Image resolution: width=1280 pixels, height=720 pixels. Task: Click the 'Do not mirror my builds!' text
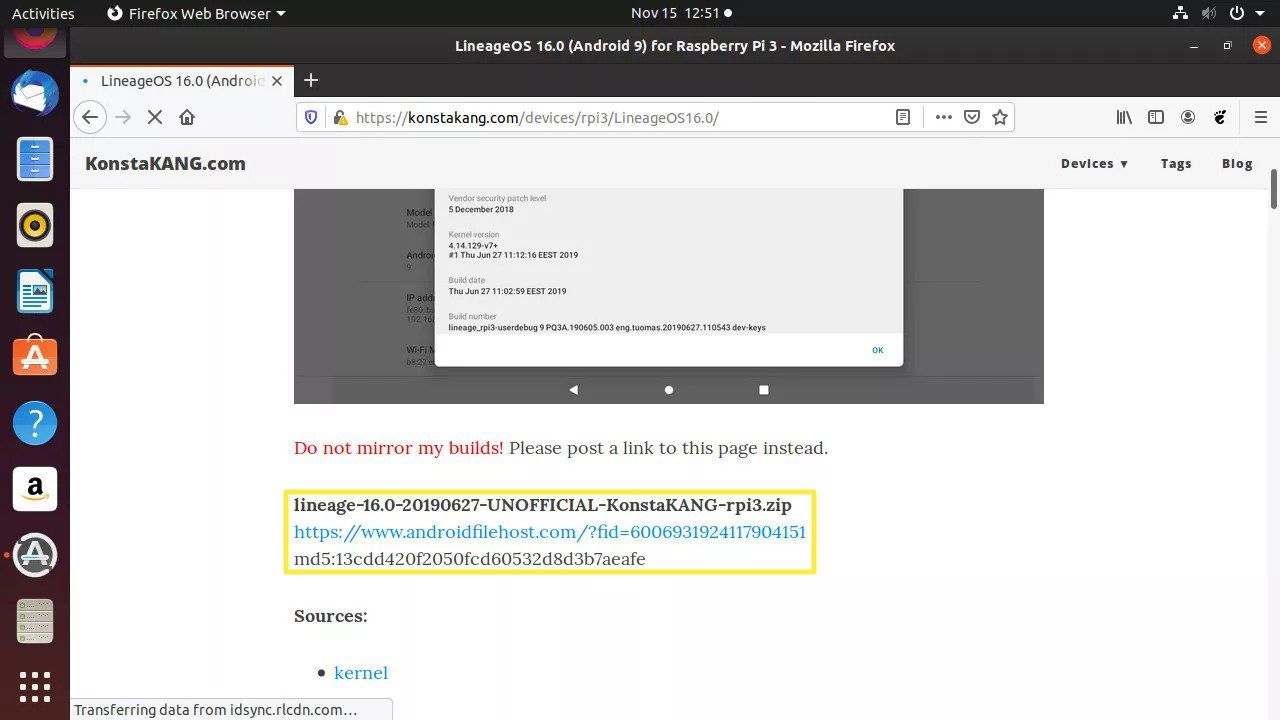pos(399,448)
